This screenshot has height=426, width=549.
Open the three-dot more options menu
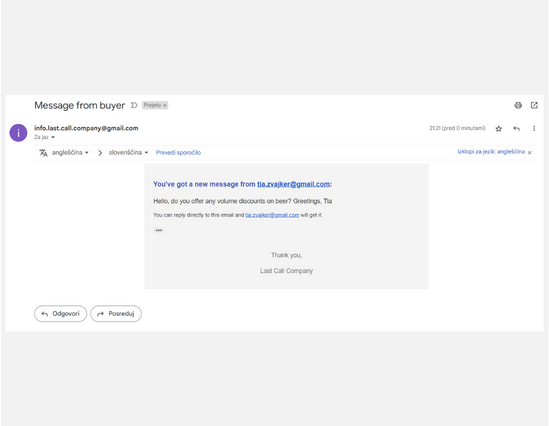tap(534, 129)
